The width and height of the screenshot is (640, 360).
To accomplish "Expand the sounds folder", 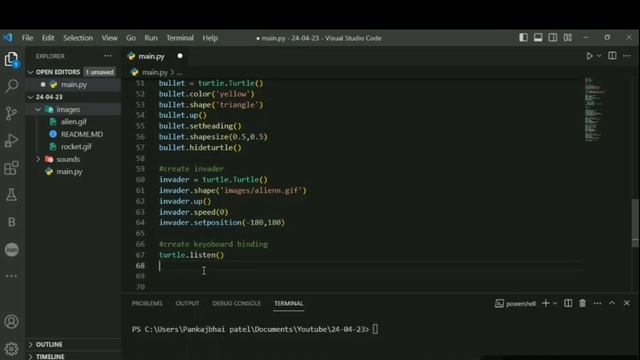I will (x=38, y=159).
